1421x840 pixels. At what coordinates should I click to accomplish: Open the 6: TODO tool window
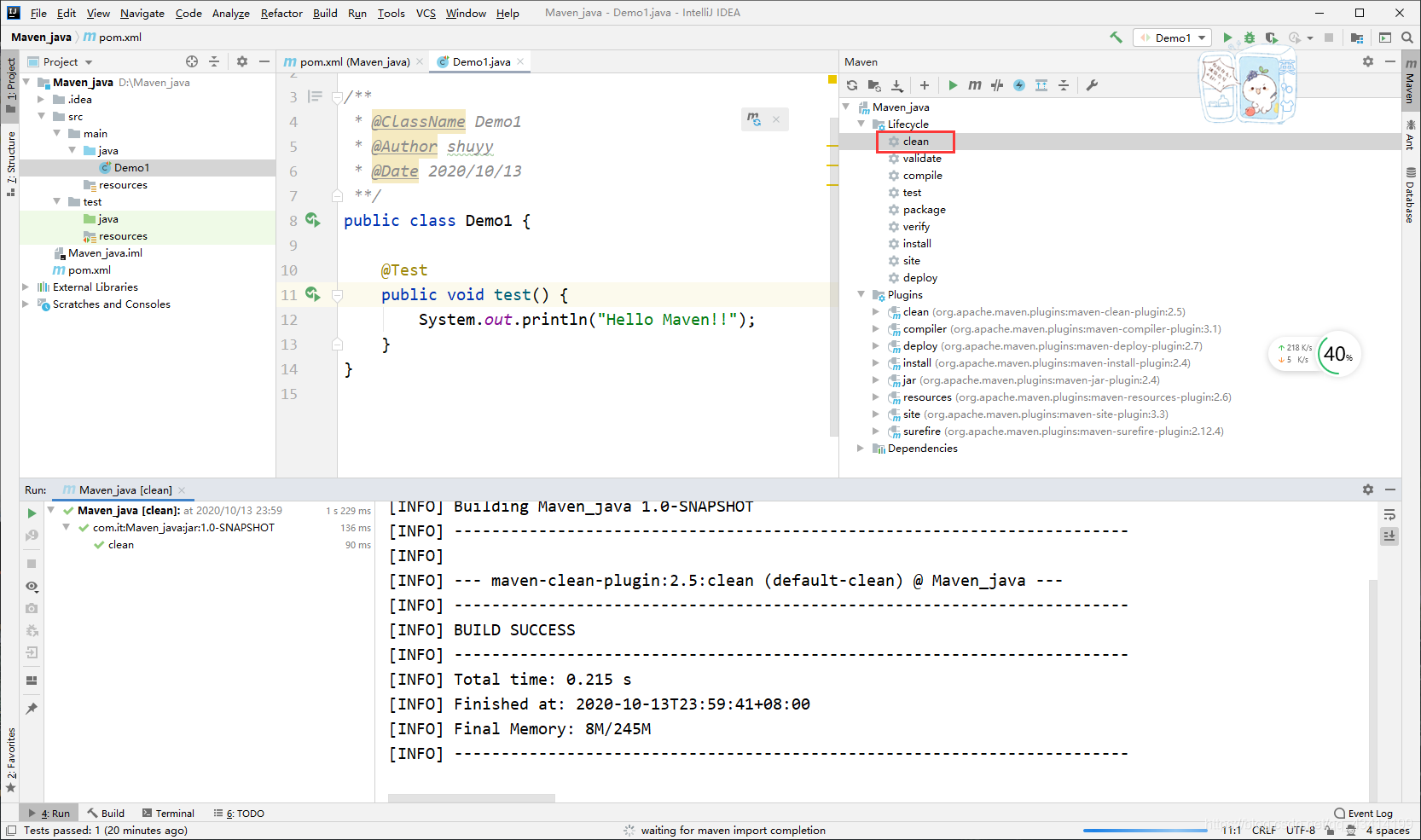(239, 813)
